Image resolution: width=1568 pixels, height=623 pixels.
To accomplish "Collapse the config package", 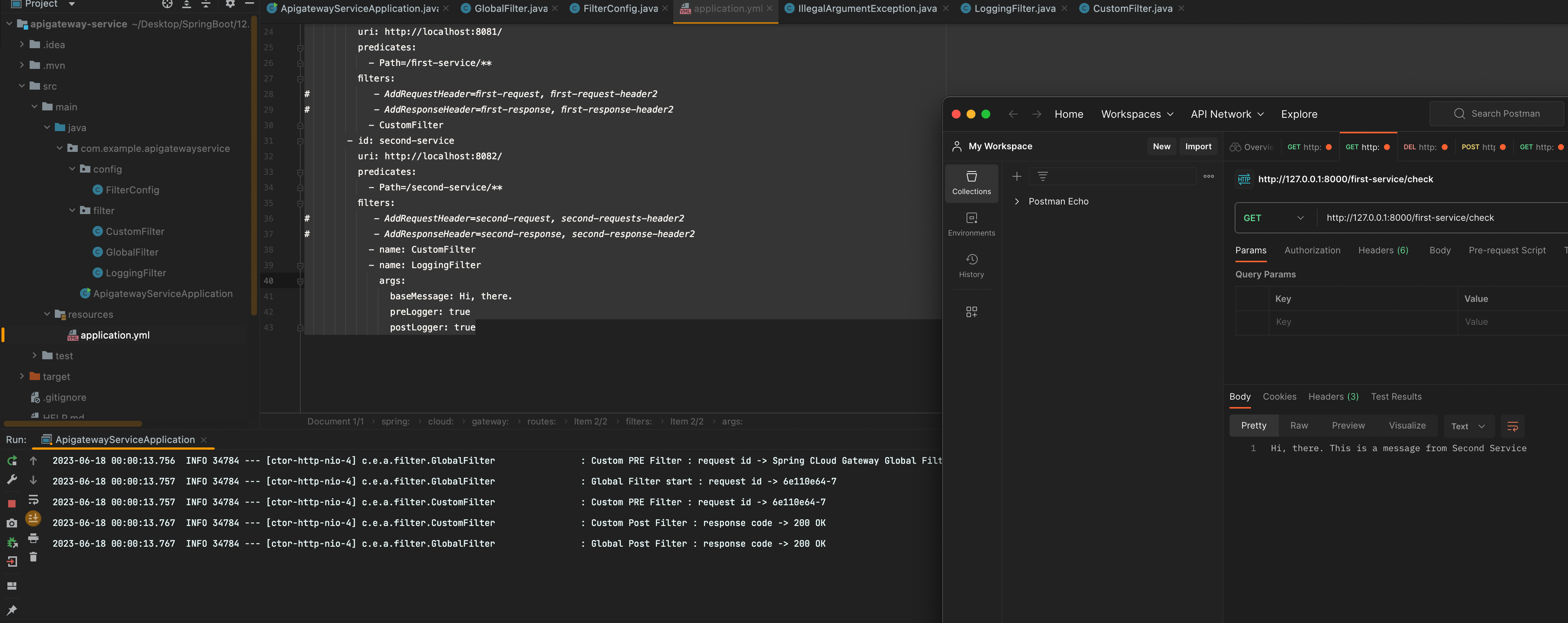I will 73,169.
